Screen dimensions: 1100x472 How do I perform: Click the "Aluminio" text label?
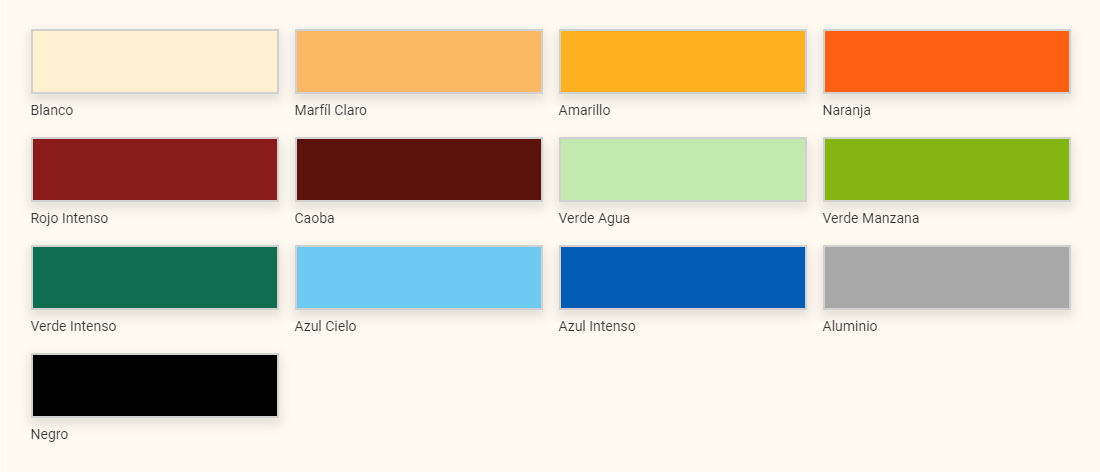[850, 326]
